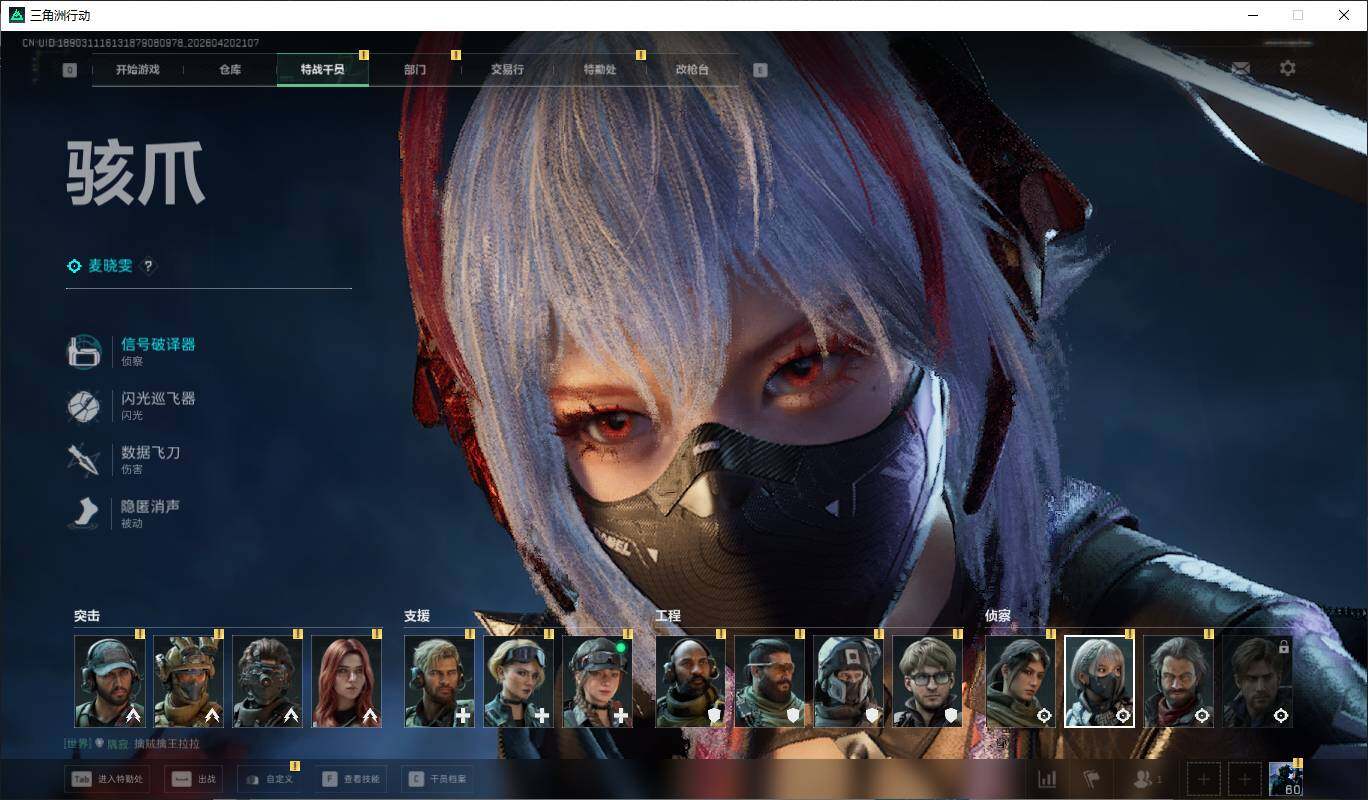Choose the silver-haired masked 侦察 operator
Viewport: 1368px width, 800px height.
click(x=1100, y=681)
